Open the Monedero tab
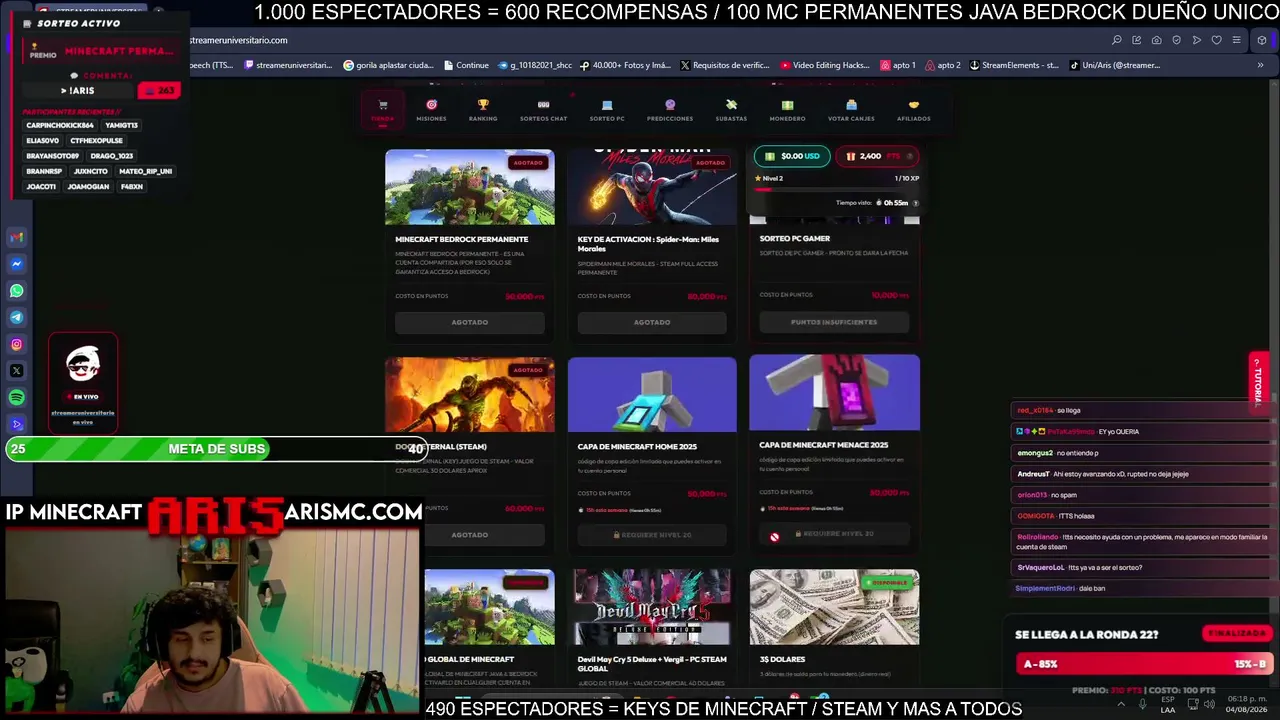This screenshot has height=720, width=1280. (787, 110)
